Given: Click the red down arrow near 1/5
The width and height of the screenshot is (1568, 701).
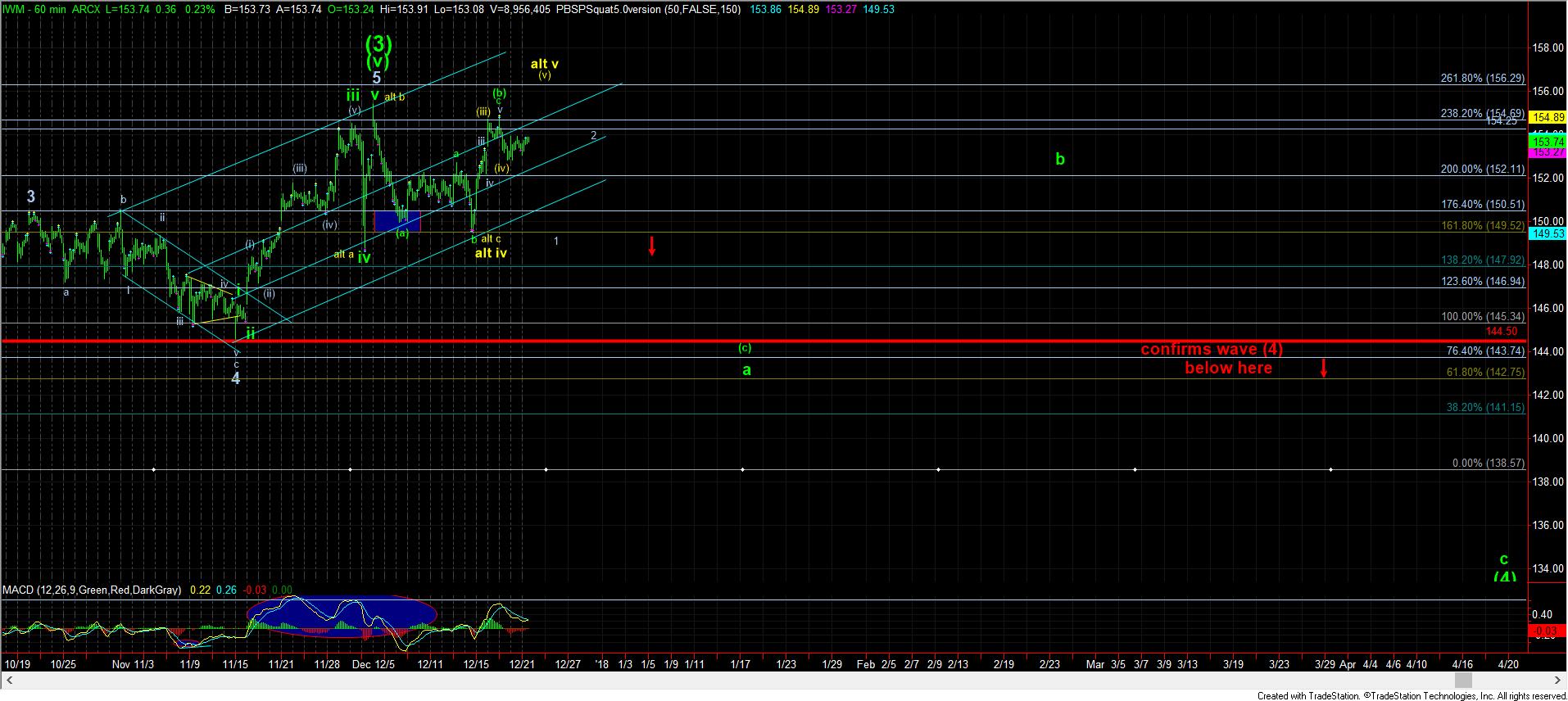Looking at the screenshot, I should click(x=652, y=246).
